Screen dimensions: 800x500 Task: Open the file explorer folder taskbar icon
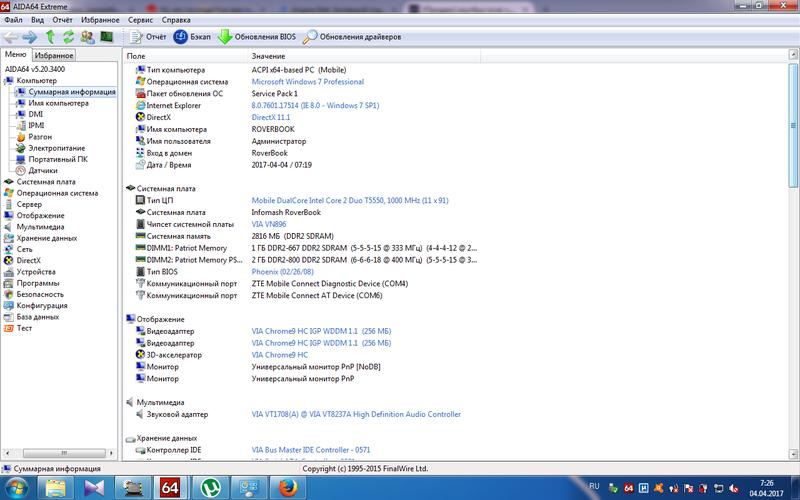(x=55, y=488)
